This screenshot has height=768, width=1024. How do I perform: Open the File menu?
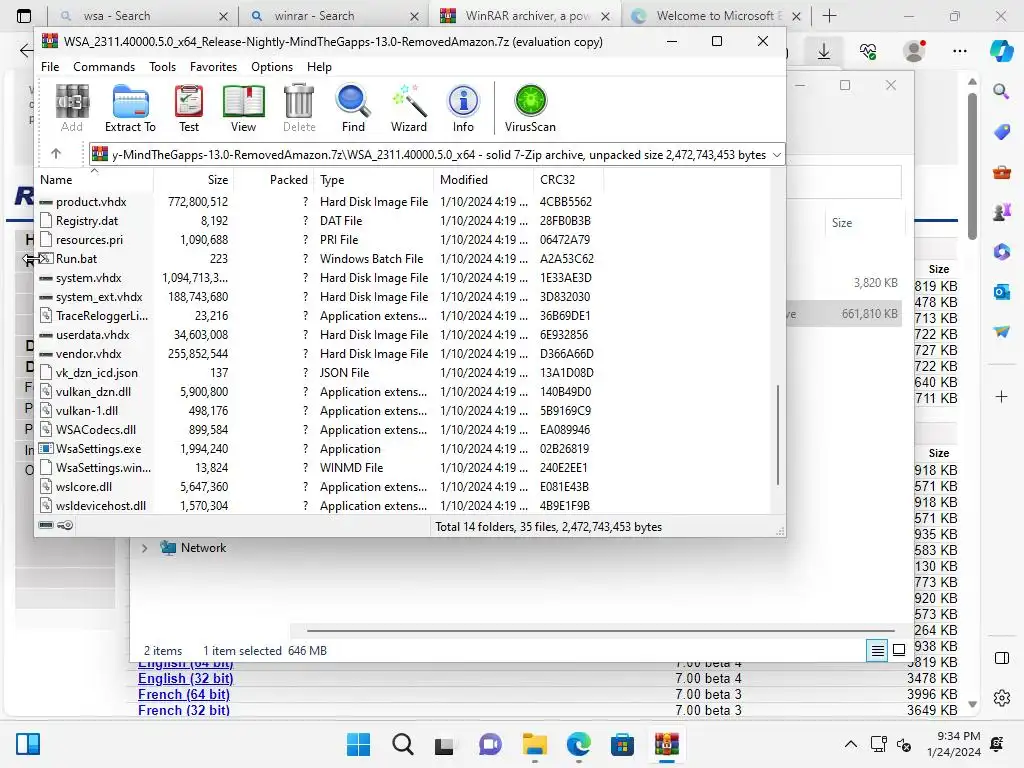(x=50, y=67)
